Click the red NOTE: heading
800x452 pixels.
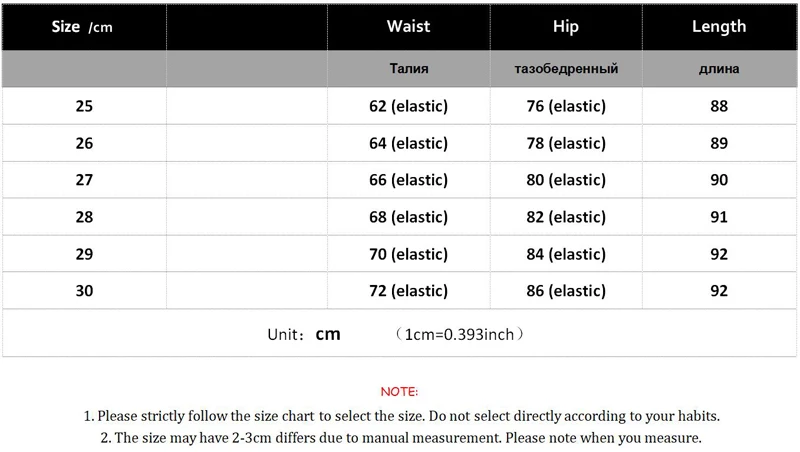[x=399, y=392]
